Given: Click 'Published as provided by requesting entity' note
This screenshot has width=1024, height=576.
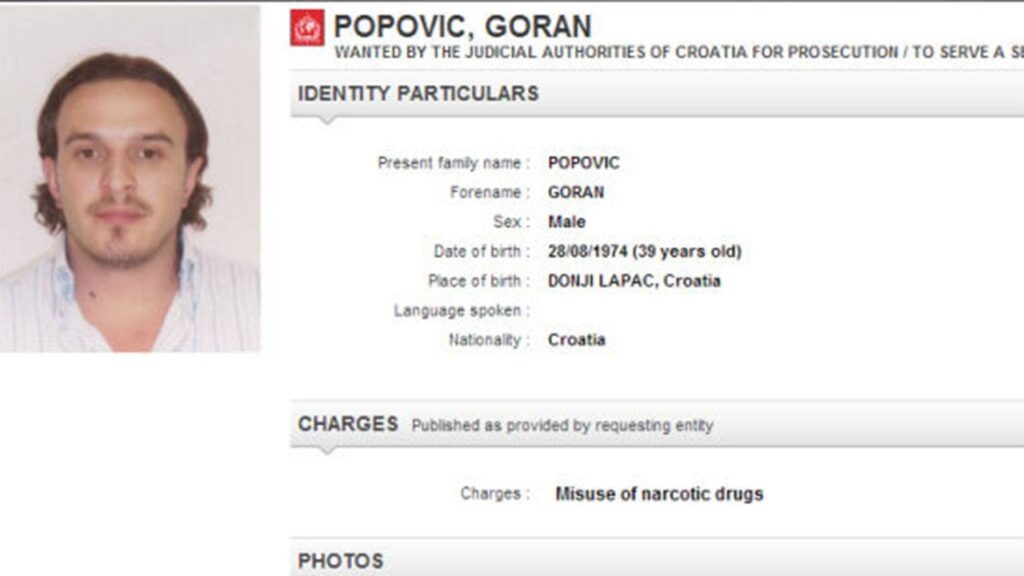Looking at the screenshot, I should click(562, 426).
